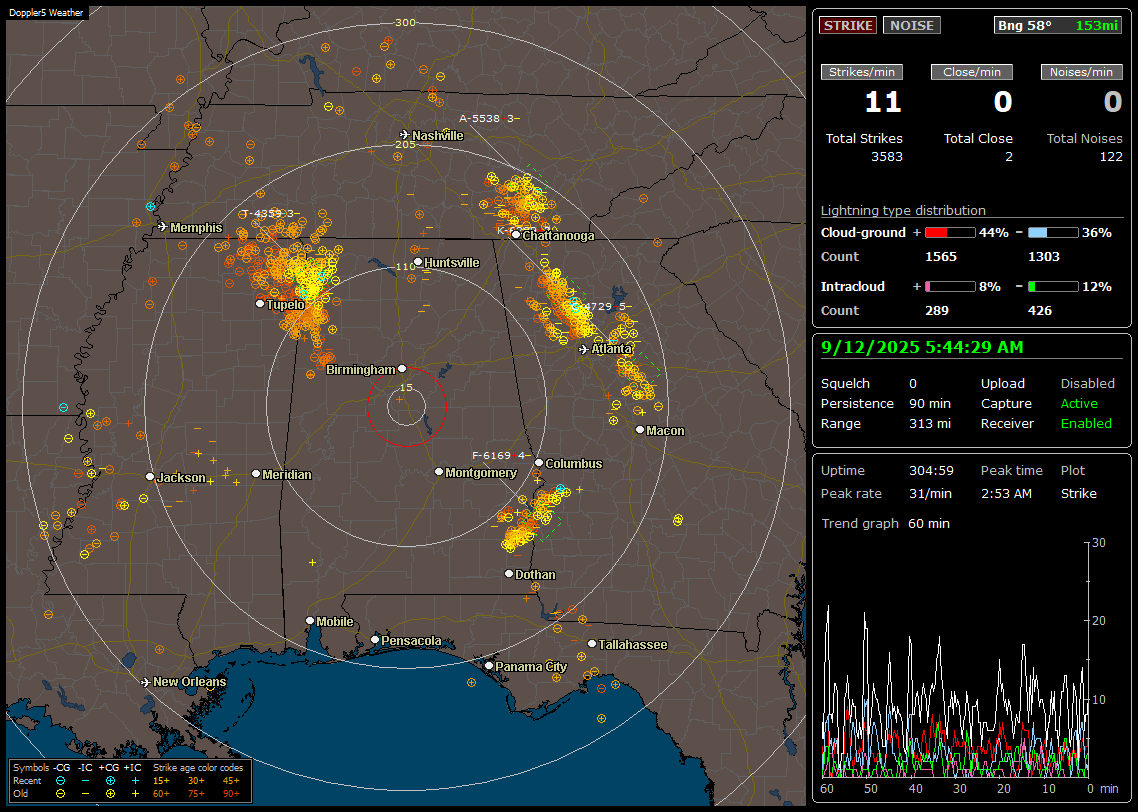
Task: Click the Lightning type distribution heading
Action: 903,210
